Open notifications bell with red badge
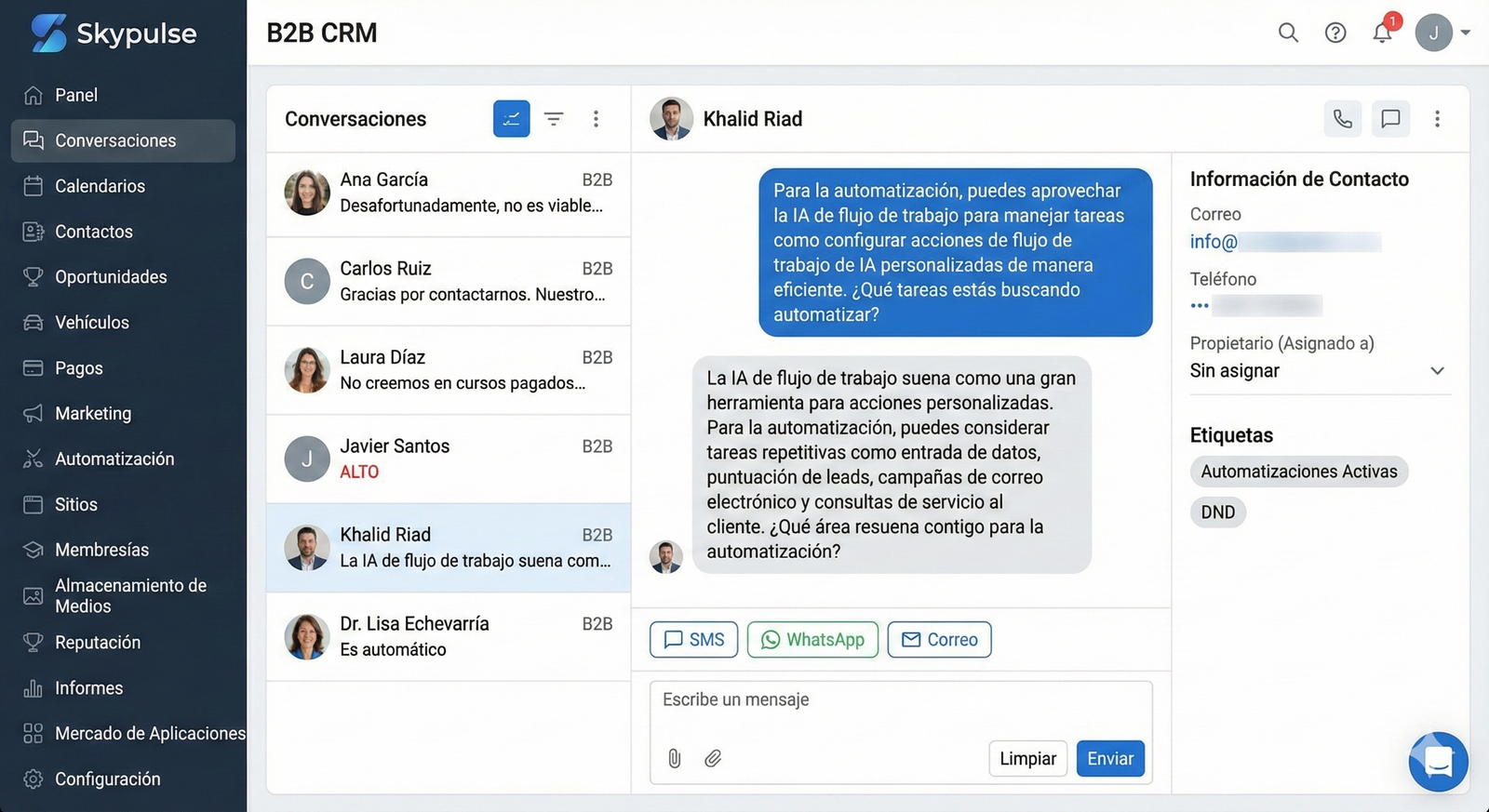This screenshot has height=812, width=1489. (x=1383, y=33)
